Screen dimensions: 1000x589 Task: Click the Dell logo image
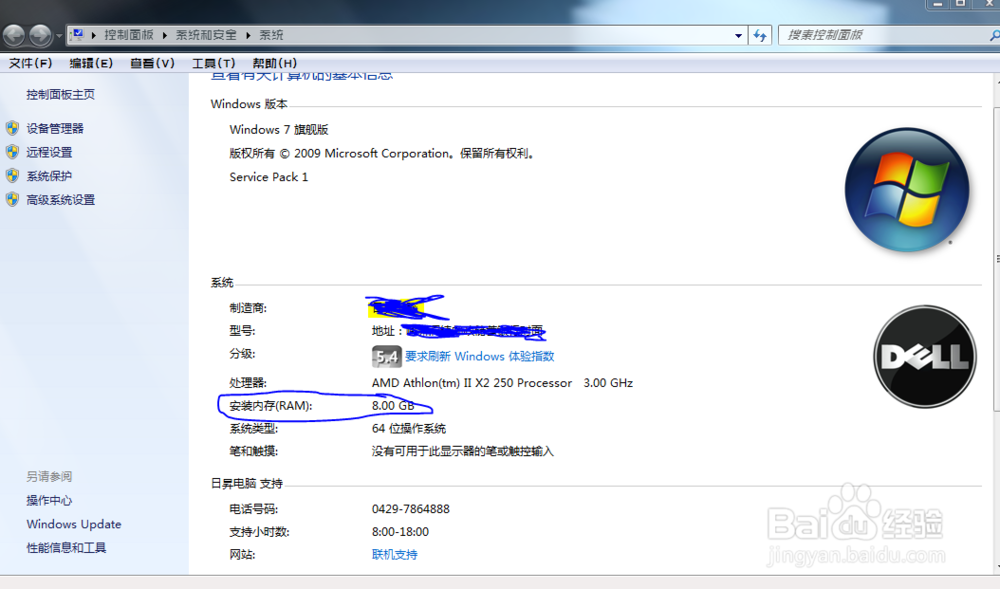pos(925,356)
